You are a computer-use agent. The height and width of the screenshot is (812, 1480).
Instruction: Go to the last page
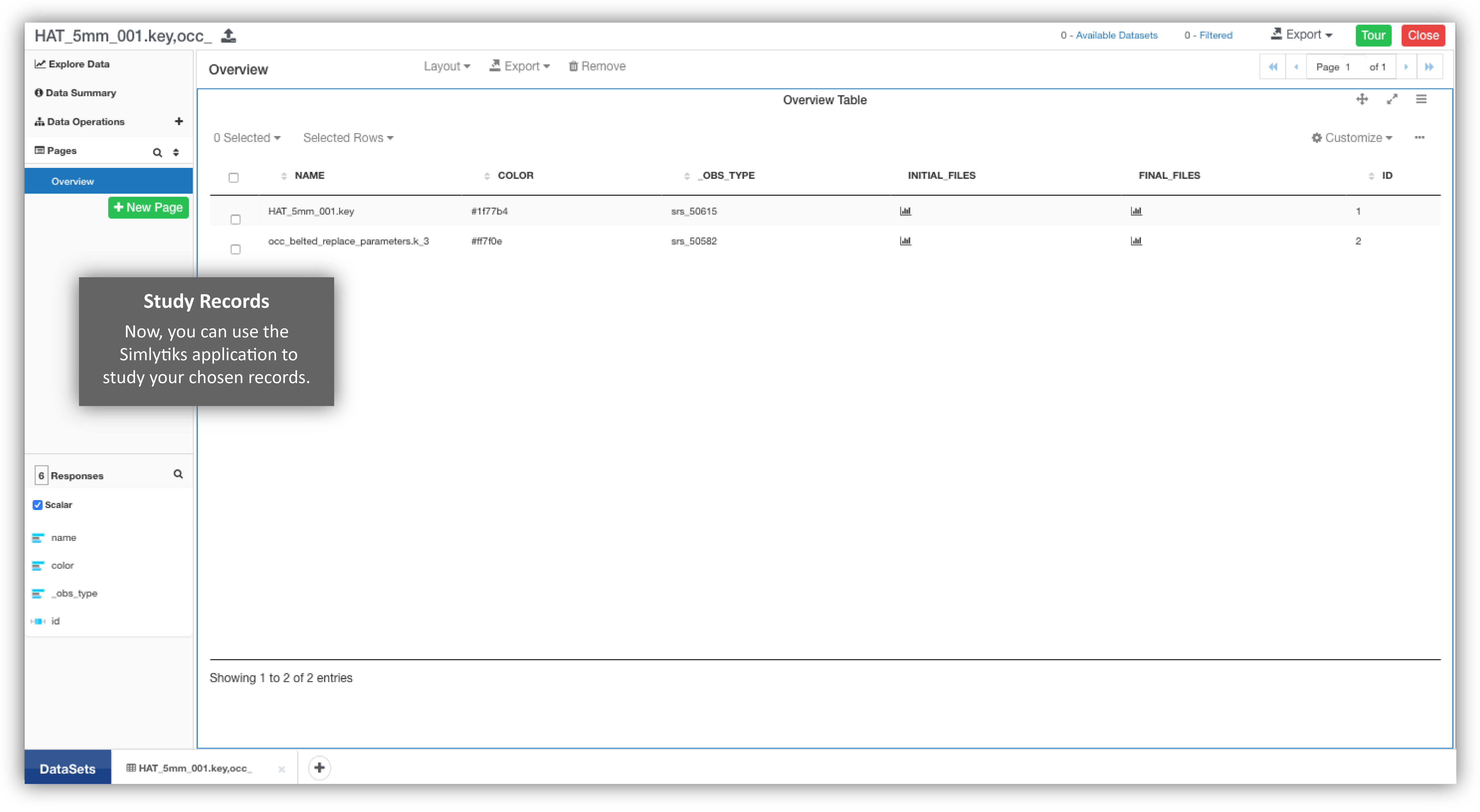[x=1430, y=67]
